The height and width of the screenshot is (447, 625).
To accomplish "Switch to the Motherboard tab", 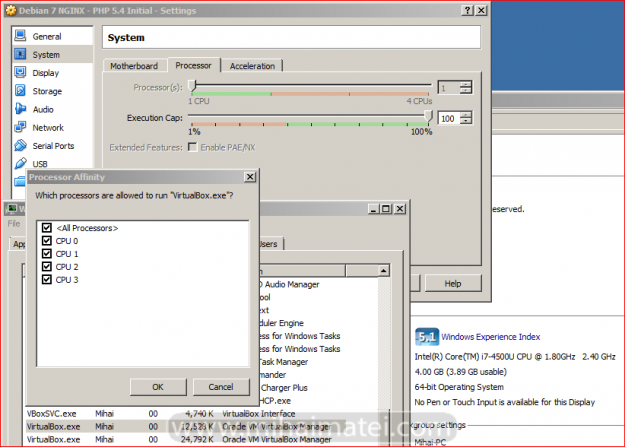I will tap(134, 66).
